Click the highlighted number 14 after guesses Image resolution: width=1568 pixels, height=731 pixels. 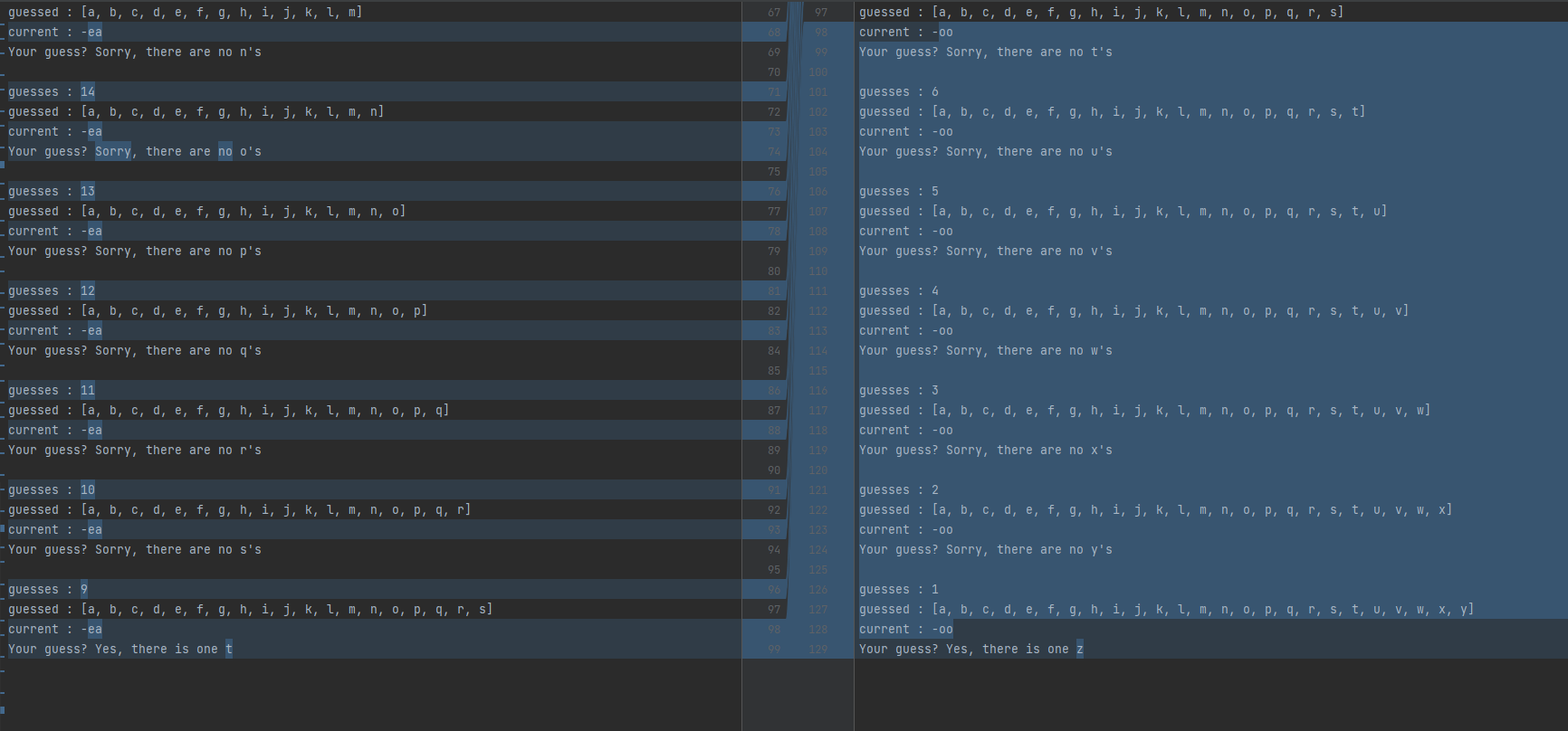click(87, 92)
